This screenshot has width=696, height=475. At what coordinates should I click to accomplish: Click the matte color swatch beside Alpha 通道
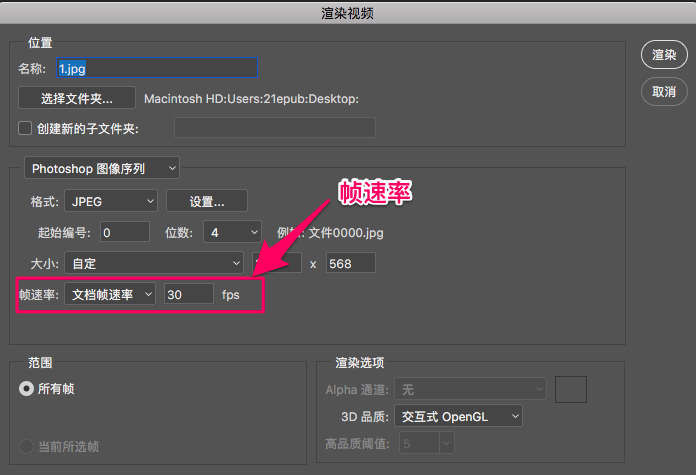coord(570,389)
